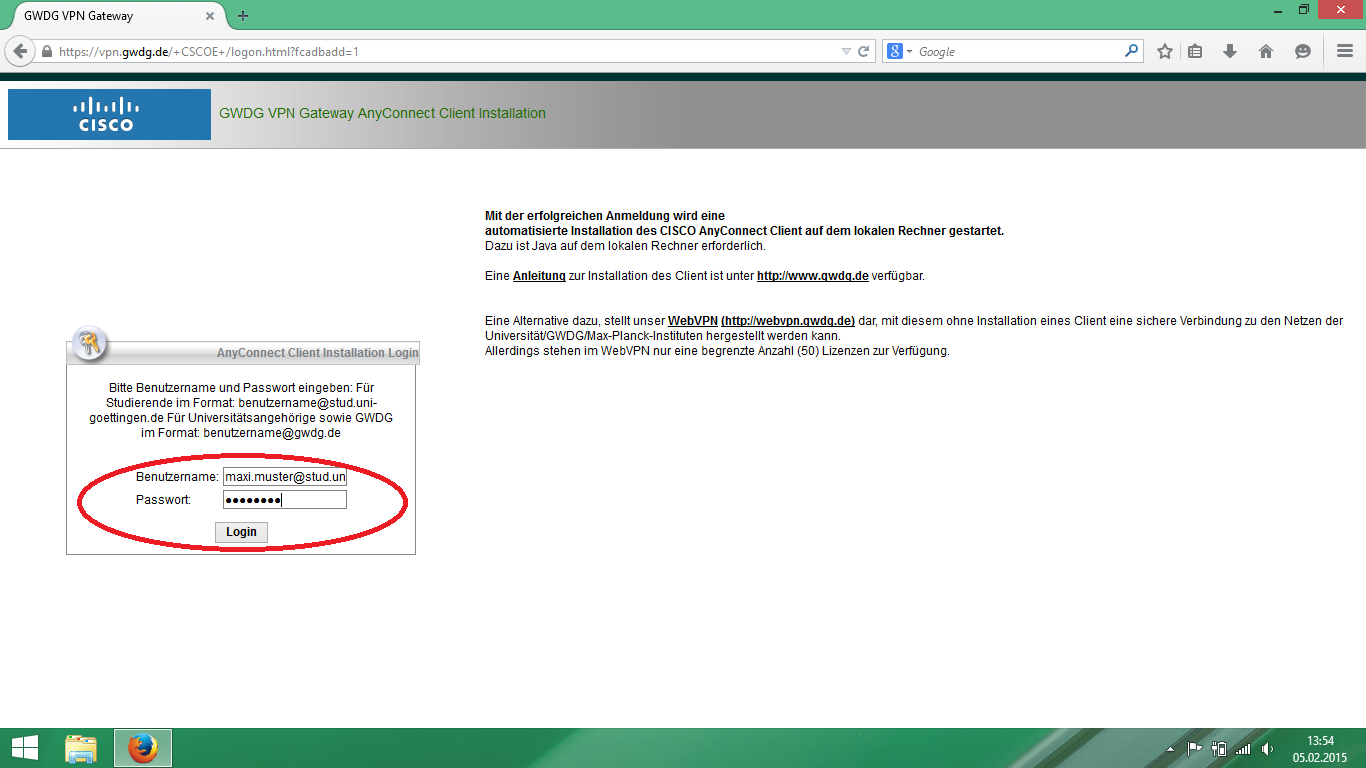
Task: Click the padlock site identity icon
Action: 46,51
